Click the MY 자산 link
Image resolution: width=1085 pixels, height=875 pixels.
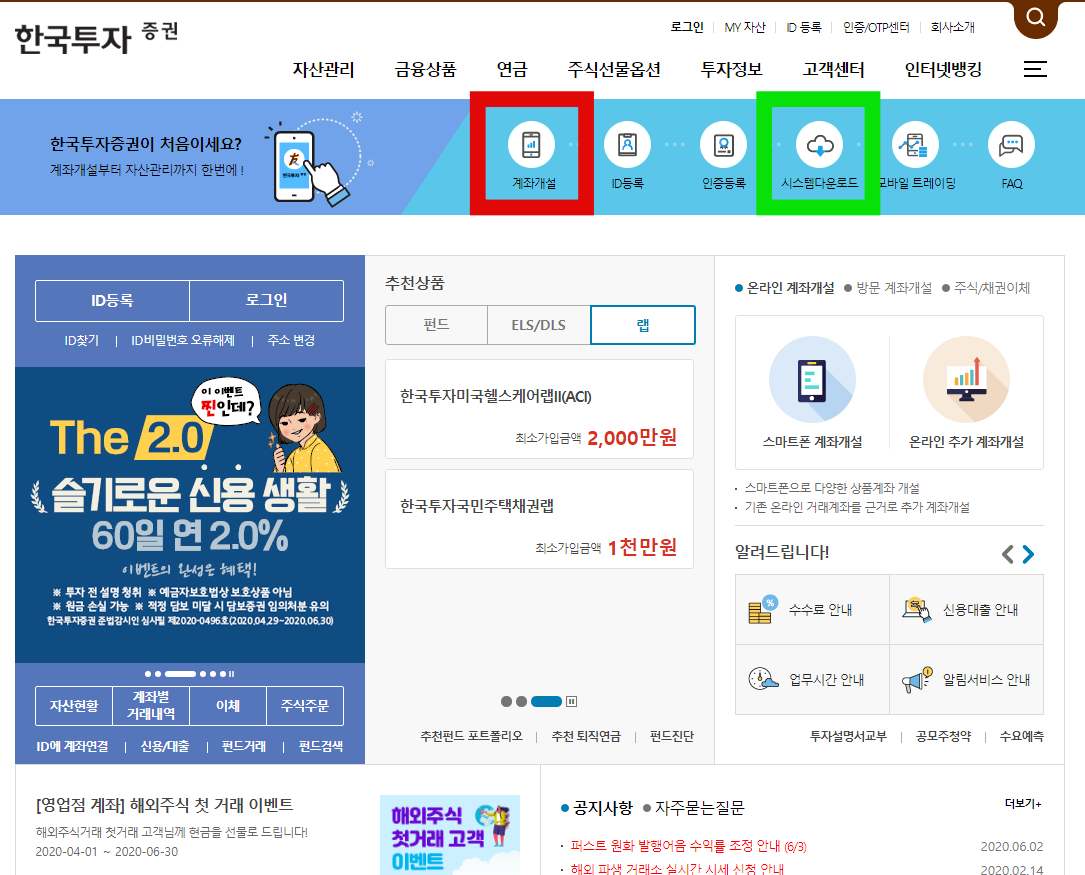745,27
